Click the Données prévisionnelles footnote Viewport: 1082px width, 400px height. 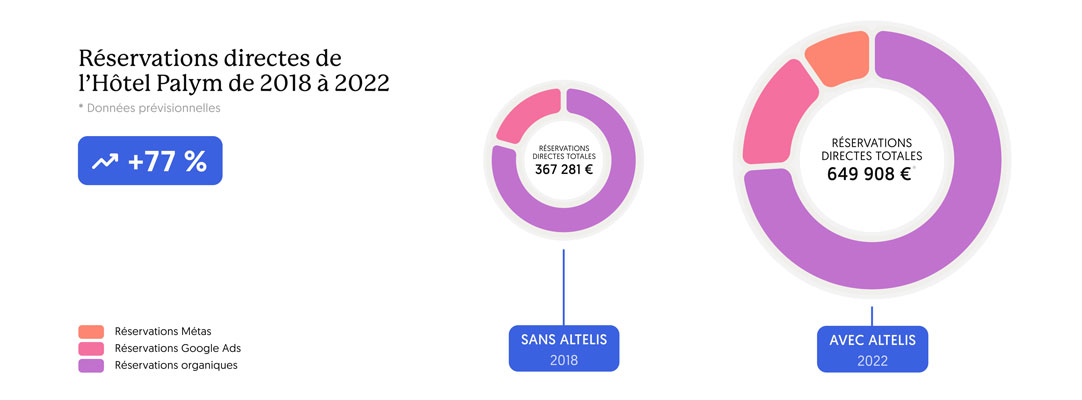(150, 108)
